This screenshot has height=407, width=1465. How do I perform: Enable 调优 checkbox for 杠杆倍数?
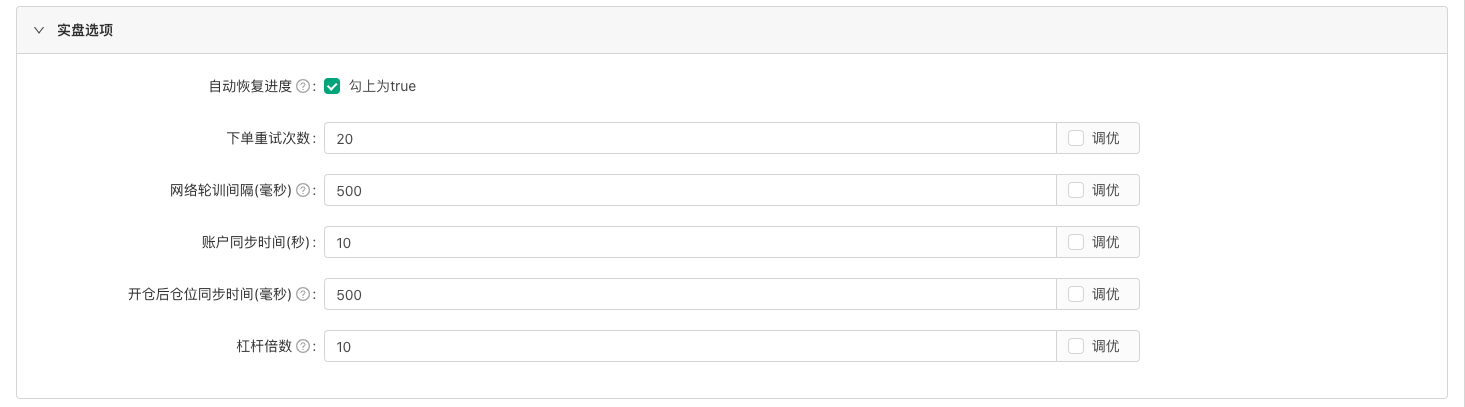[1076, 347]
